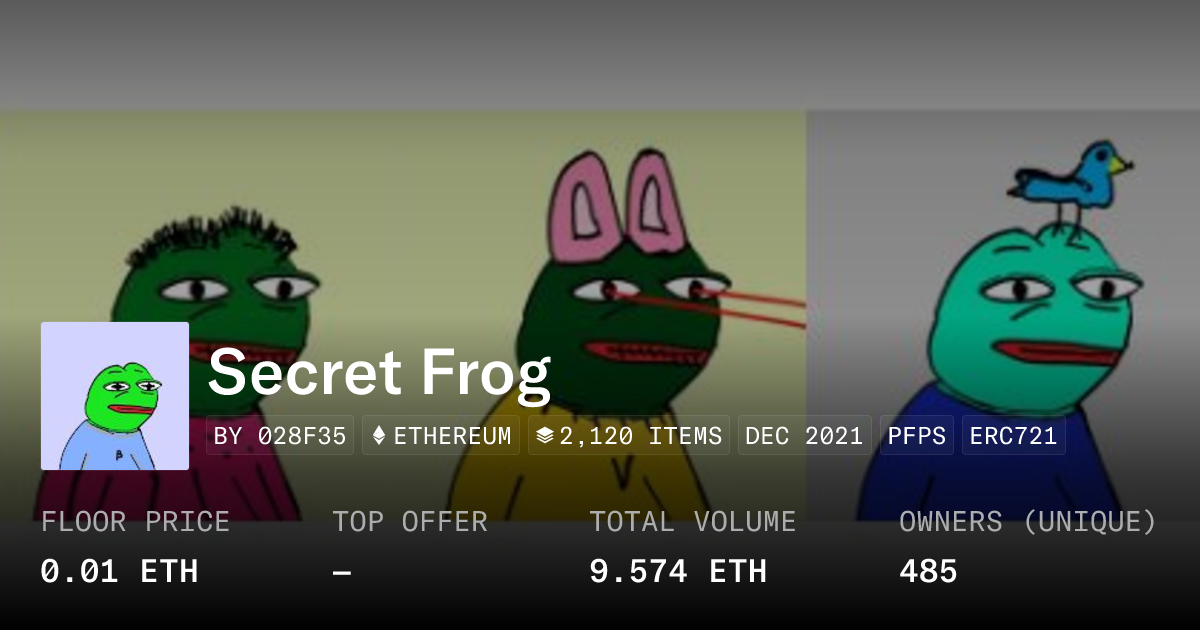
Task: Click the OWNERS (UNIQUE) label
Action: (1028, 522)
